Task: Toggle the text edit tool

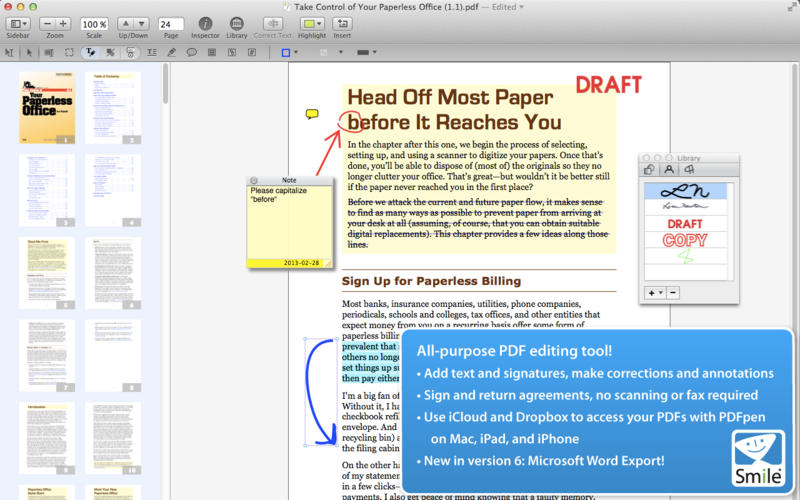Action: [89, 52]
